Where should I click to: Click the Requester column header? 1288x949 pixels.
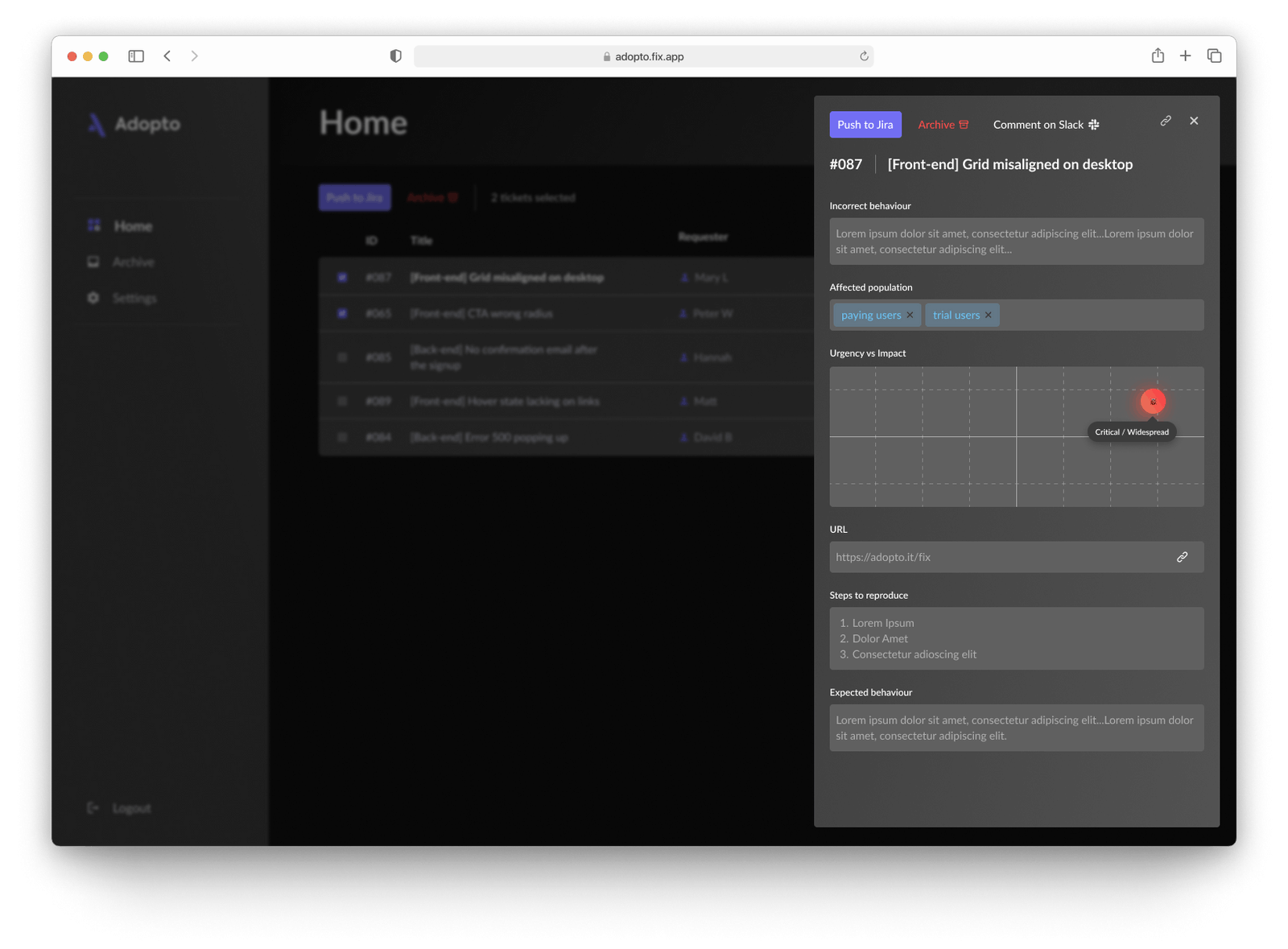coord(703,237)
